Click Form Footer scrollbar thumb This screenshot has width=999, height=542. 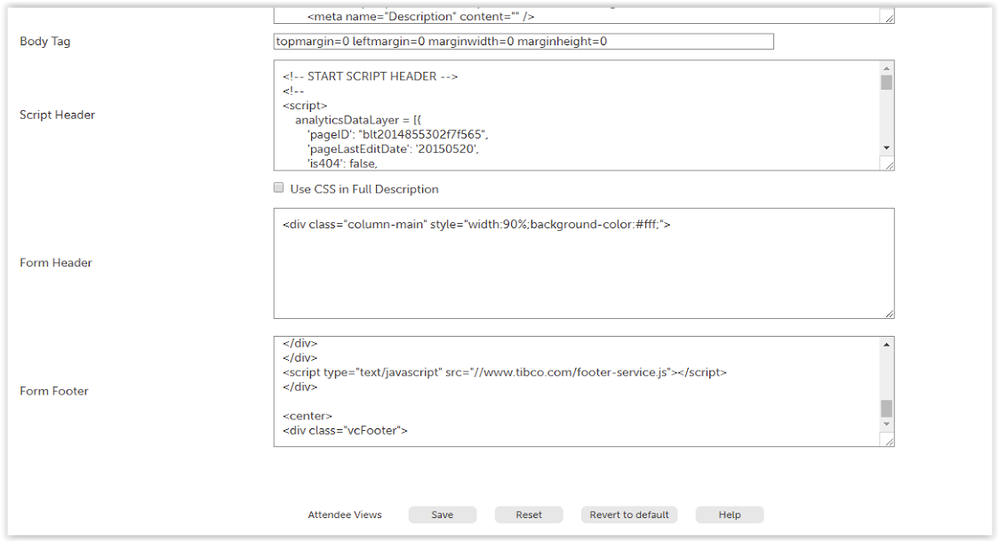[886, 408]
